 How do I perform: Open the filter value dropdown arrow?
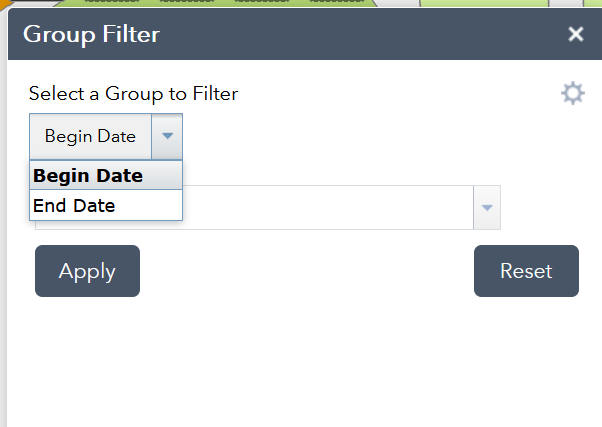487,207
